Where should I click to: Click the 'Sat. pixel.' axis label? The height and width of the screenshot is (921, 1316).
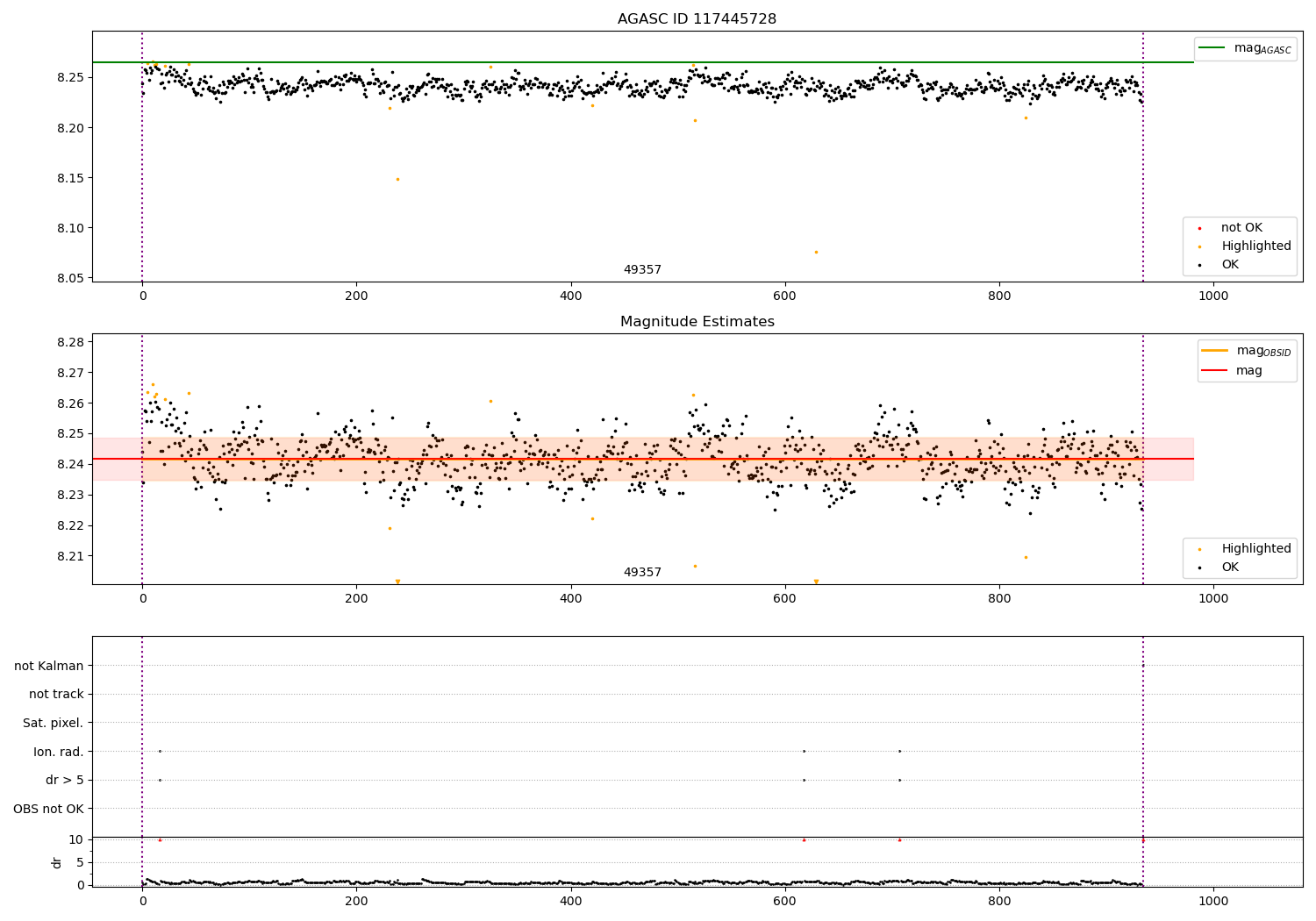pyautogui.click(x=54, y=723)
